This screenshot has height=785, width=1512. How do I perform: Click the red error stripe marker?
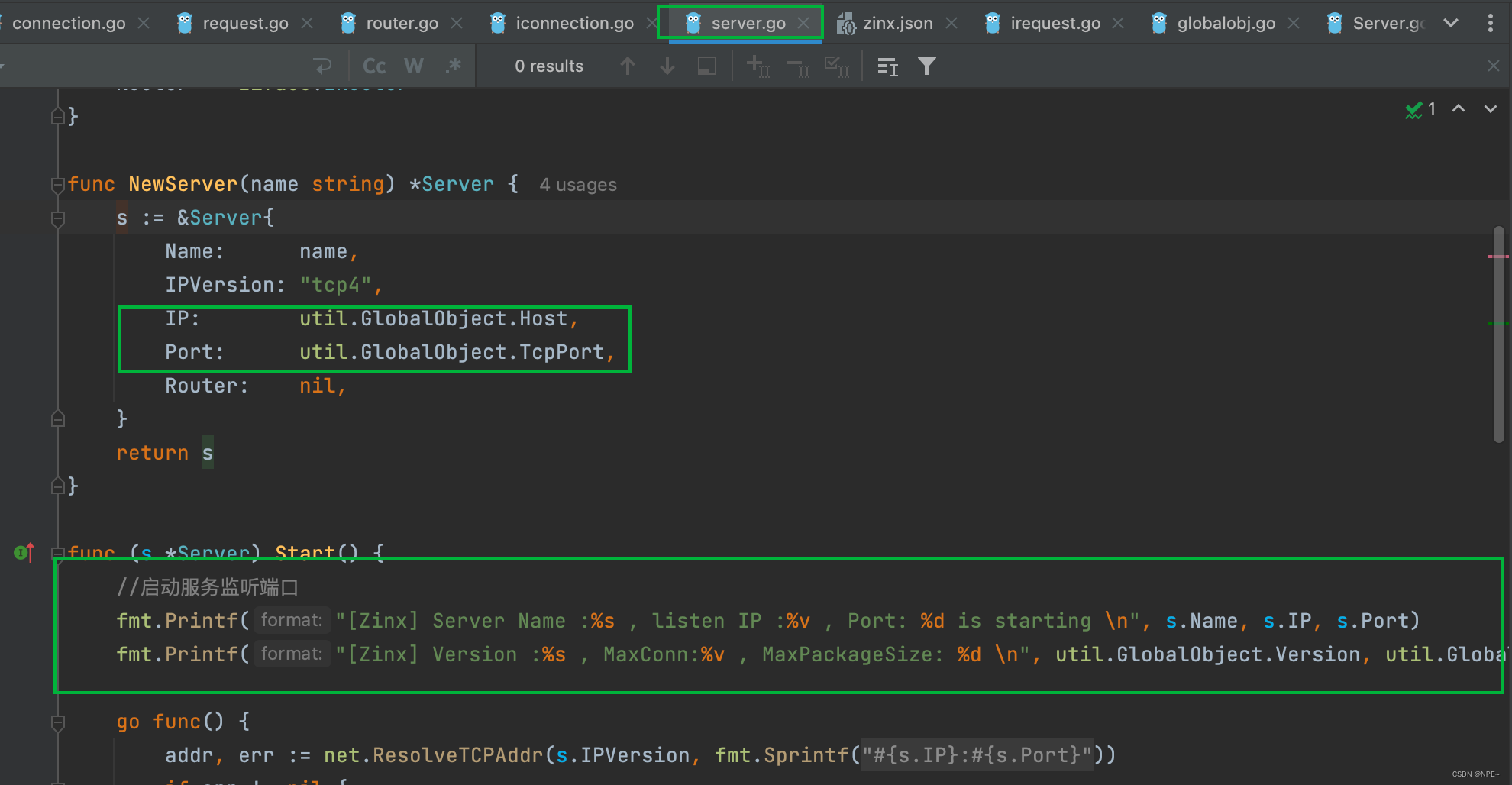pyautogui.click(x=1498, y=257)
